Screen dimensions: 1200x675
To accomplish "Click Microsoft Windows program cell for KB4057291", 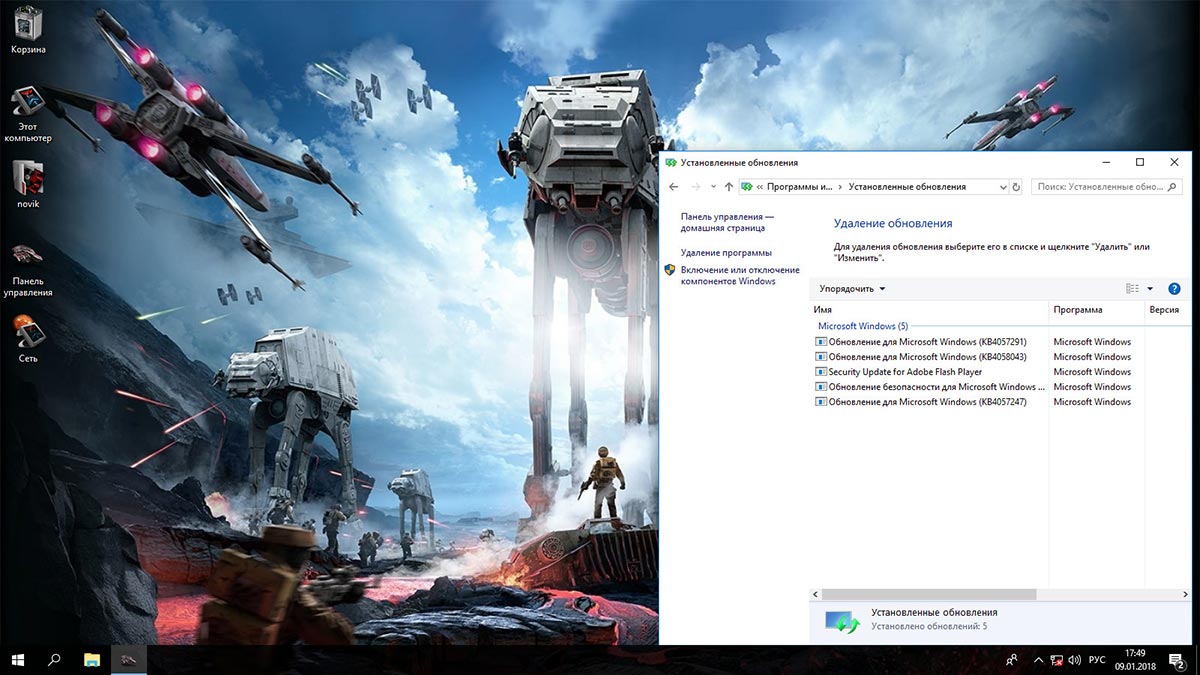I will 1092,342.
